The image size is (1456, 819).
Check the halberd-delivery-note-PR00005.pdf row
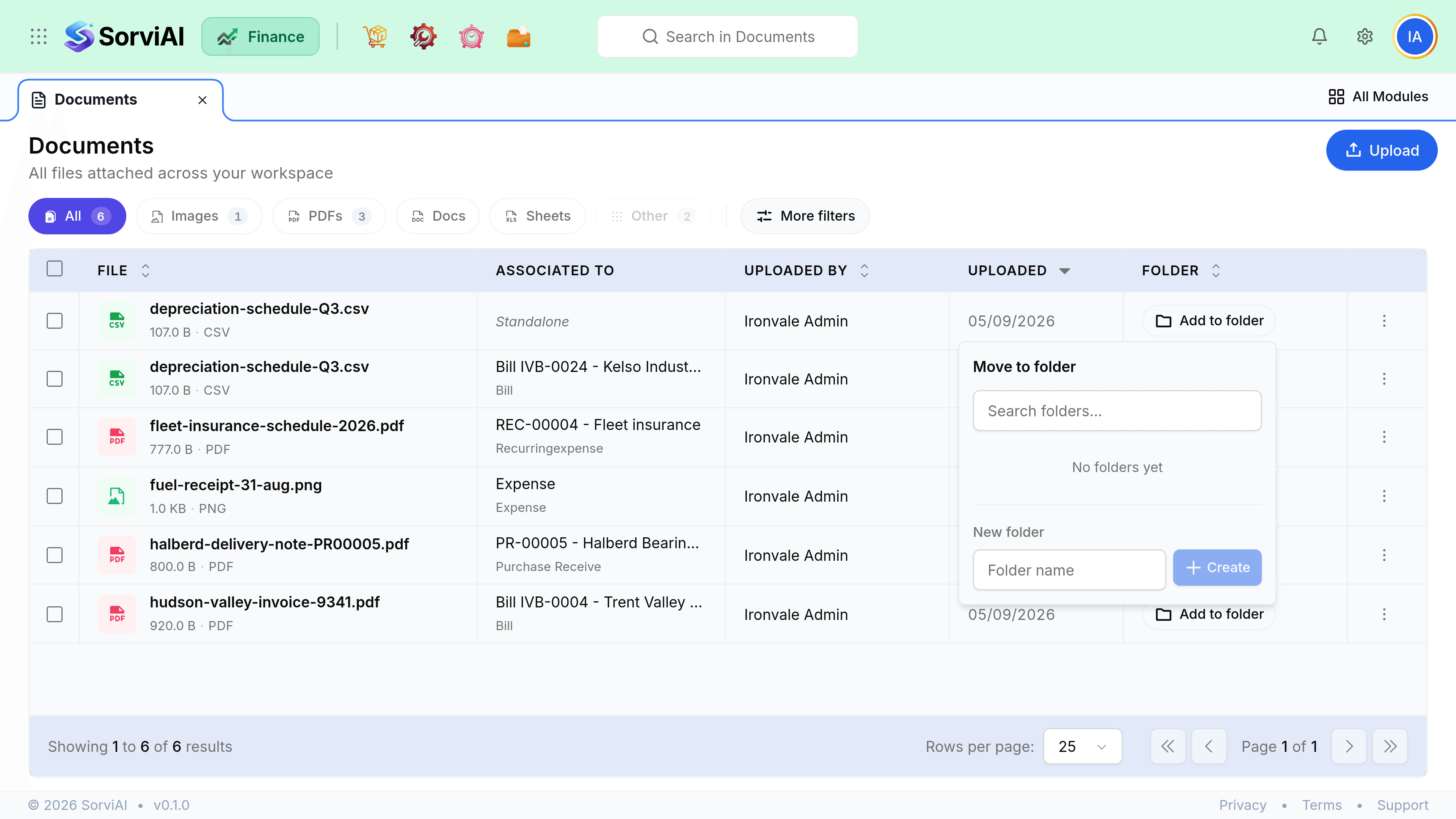(x=54, y=555)
